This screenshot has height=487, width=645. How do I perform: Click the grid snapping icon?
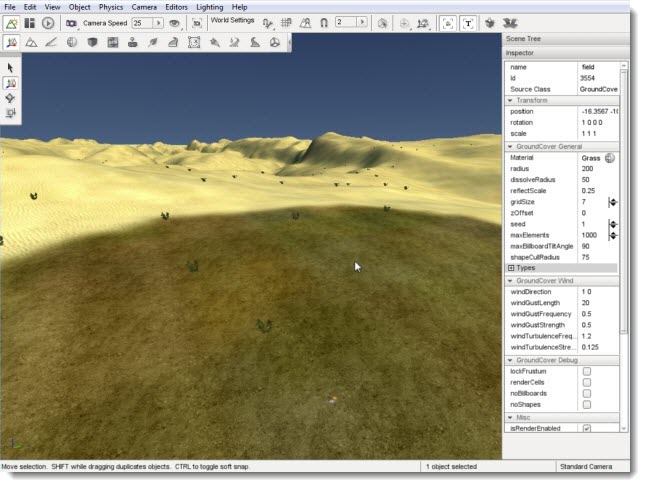(x=288, y=22)
